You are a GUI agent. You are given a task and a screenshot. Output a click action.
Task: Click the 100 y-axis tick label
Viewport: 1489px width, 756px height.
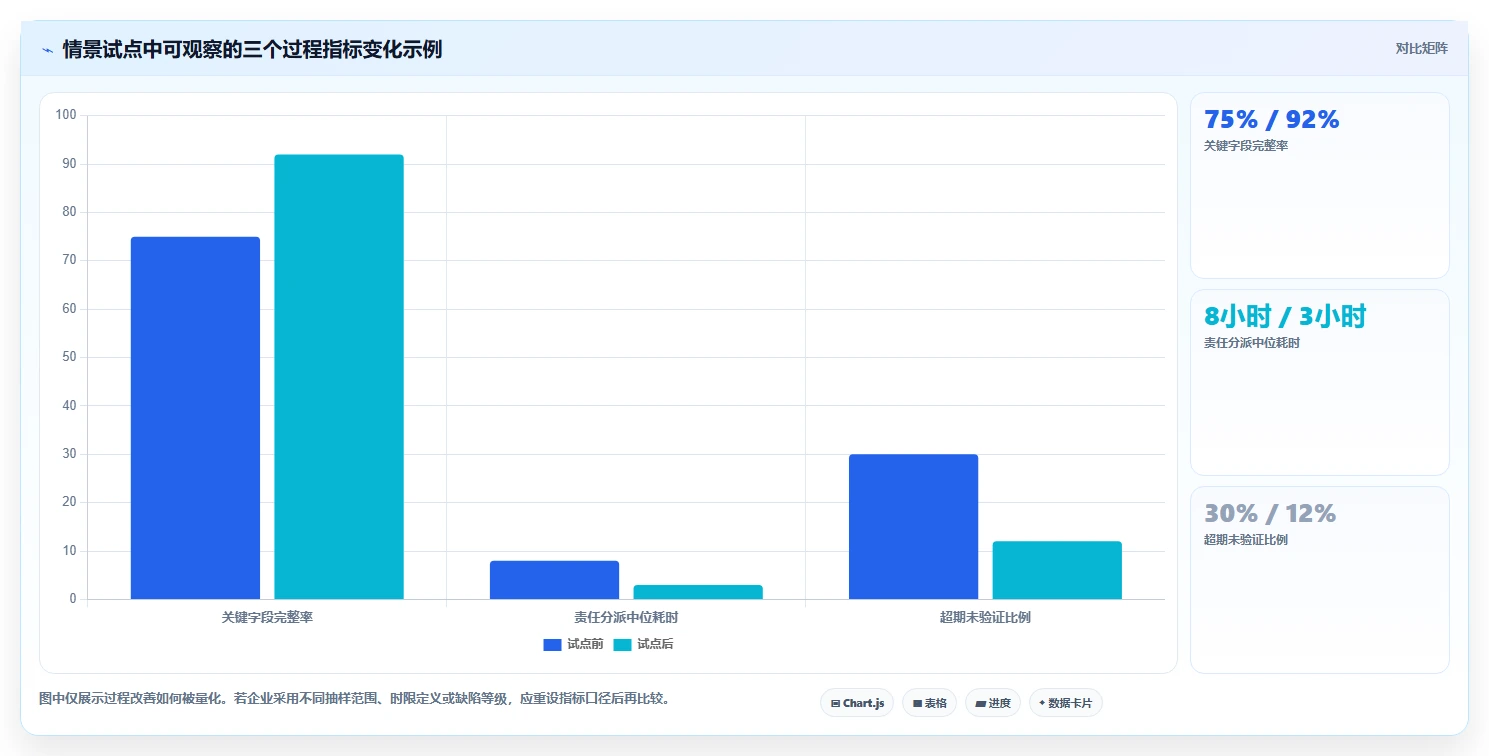[66, 115]
